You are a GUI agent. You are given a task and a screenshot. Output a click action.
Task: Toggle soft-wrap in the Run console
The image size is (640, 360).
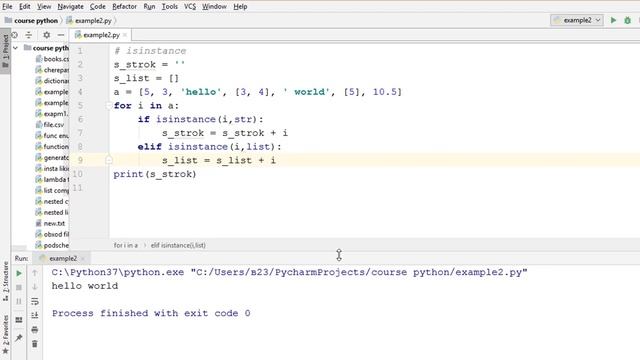tap(35, 302)
